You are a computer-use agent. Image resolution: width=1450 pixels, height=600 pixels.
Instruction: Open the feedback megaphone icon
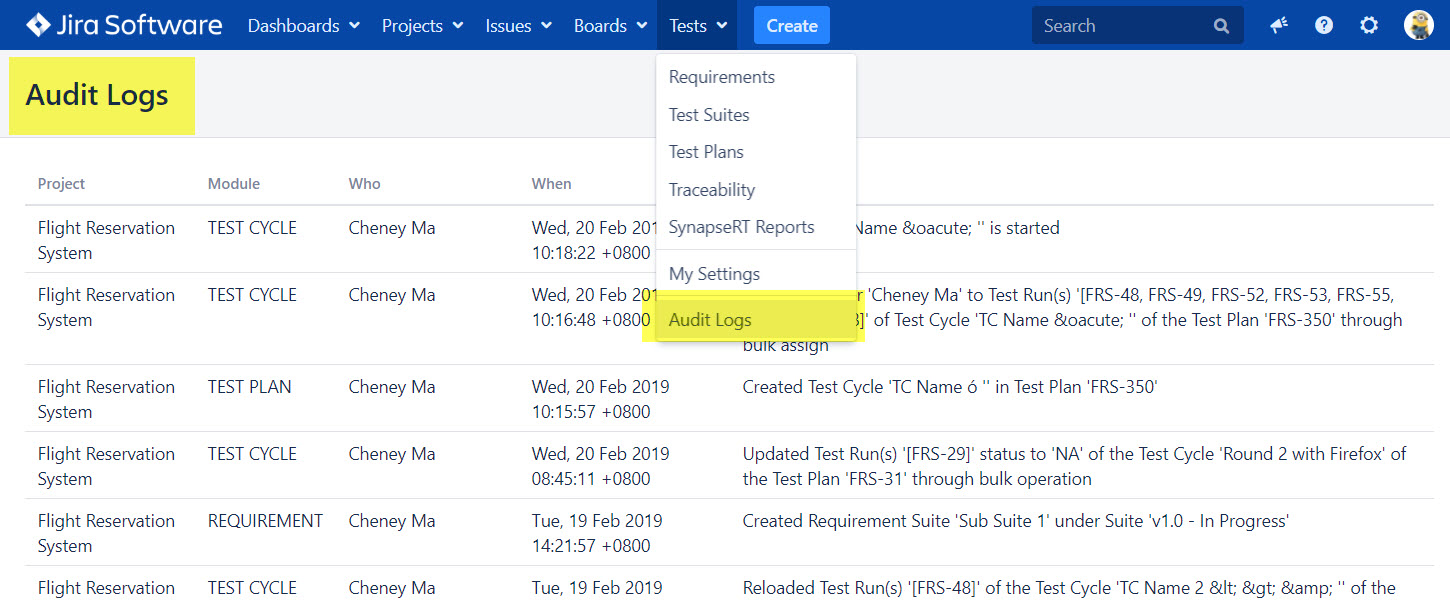[x=1278, y=26]
